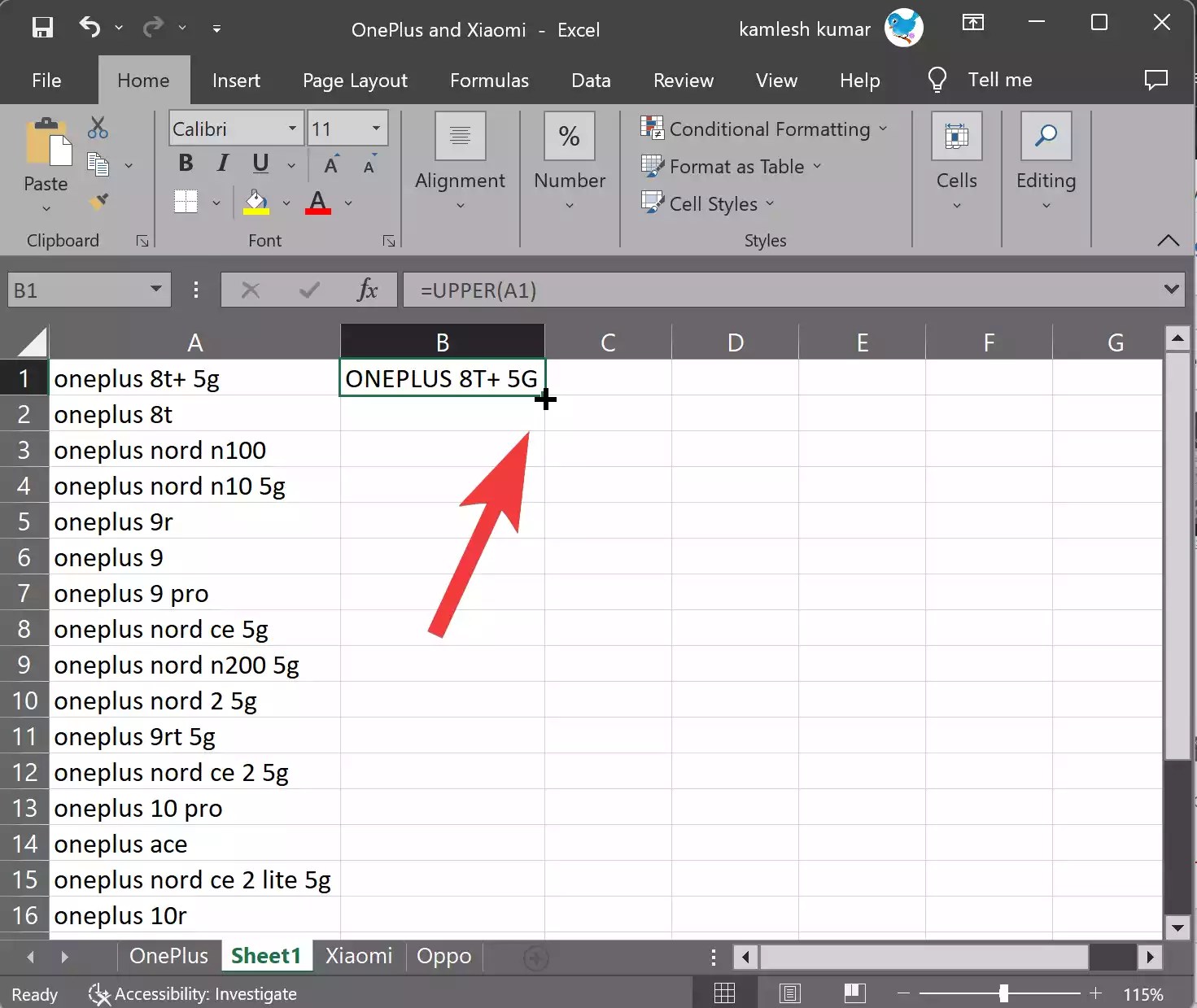Select the Bold formatting icon

185,164
